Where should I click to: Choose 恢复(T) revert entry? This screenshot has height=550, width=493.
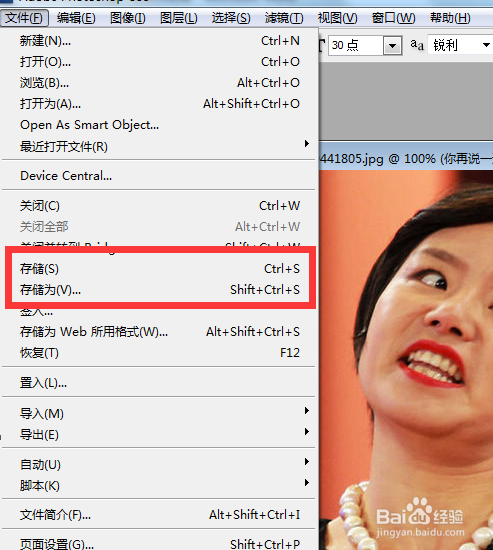[x=159, y=353]
